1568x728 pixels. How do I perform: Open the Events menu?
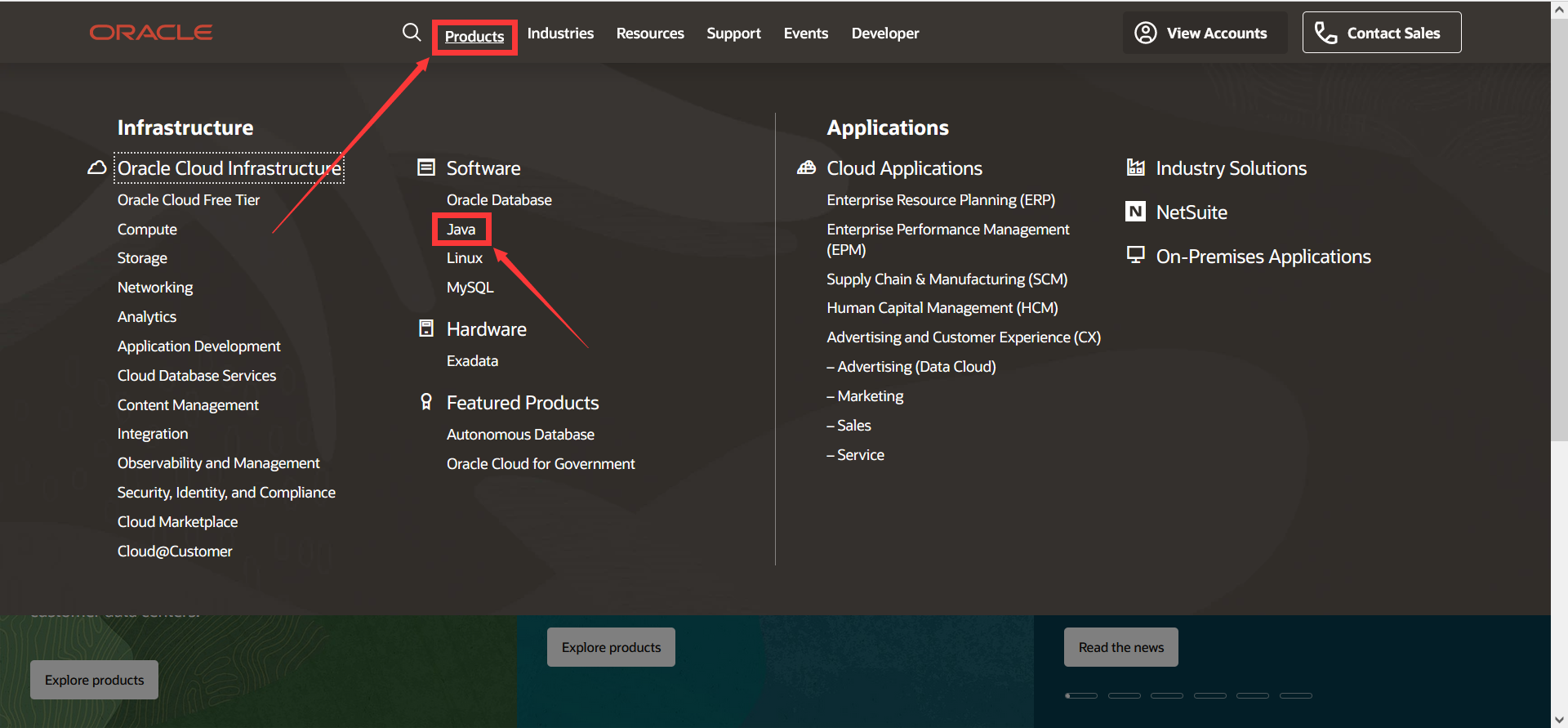pos(806,33)
